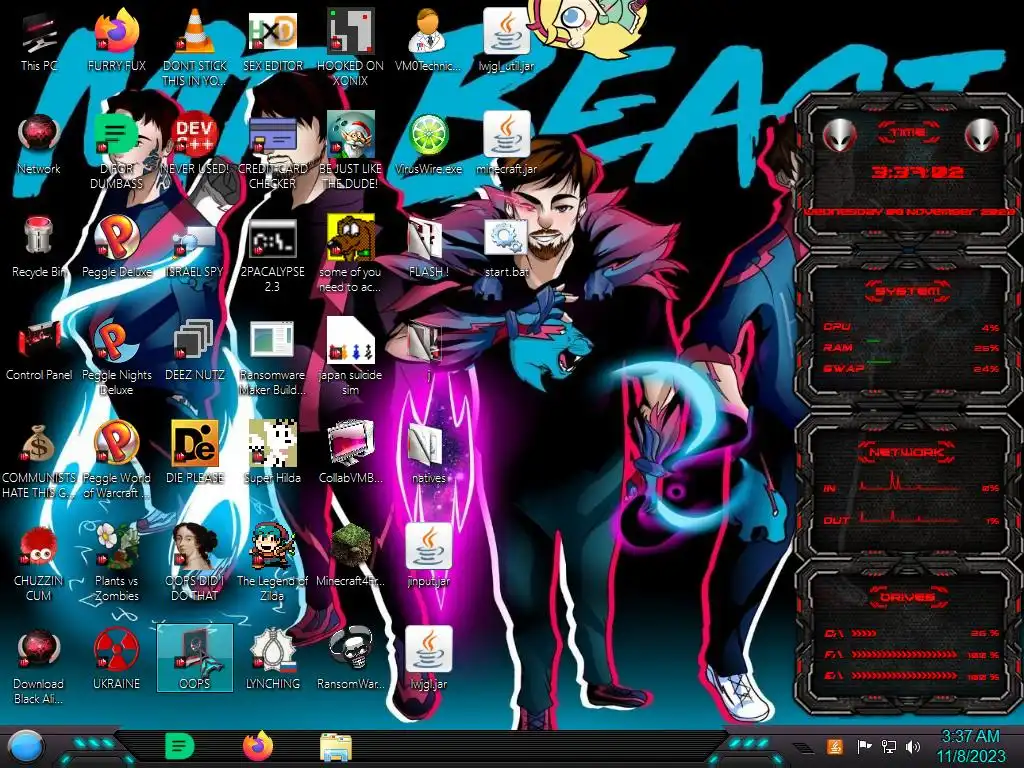
Task: Open the This PC desktop icon
Action: [39, 42]
